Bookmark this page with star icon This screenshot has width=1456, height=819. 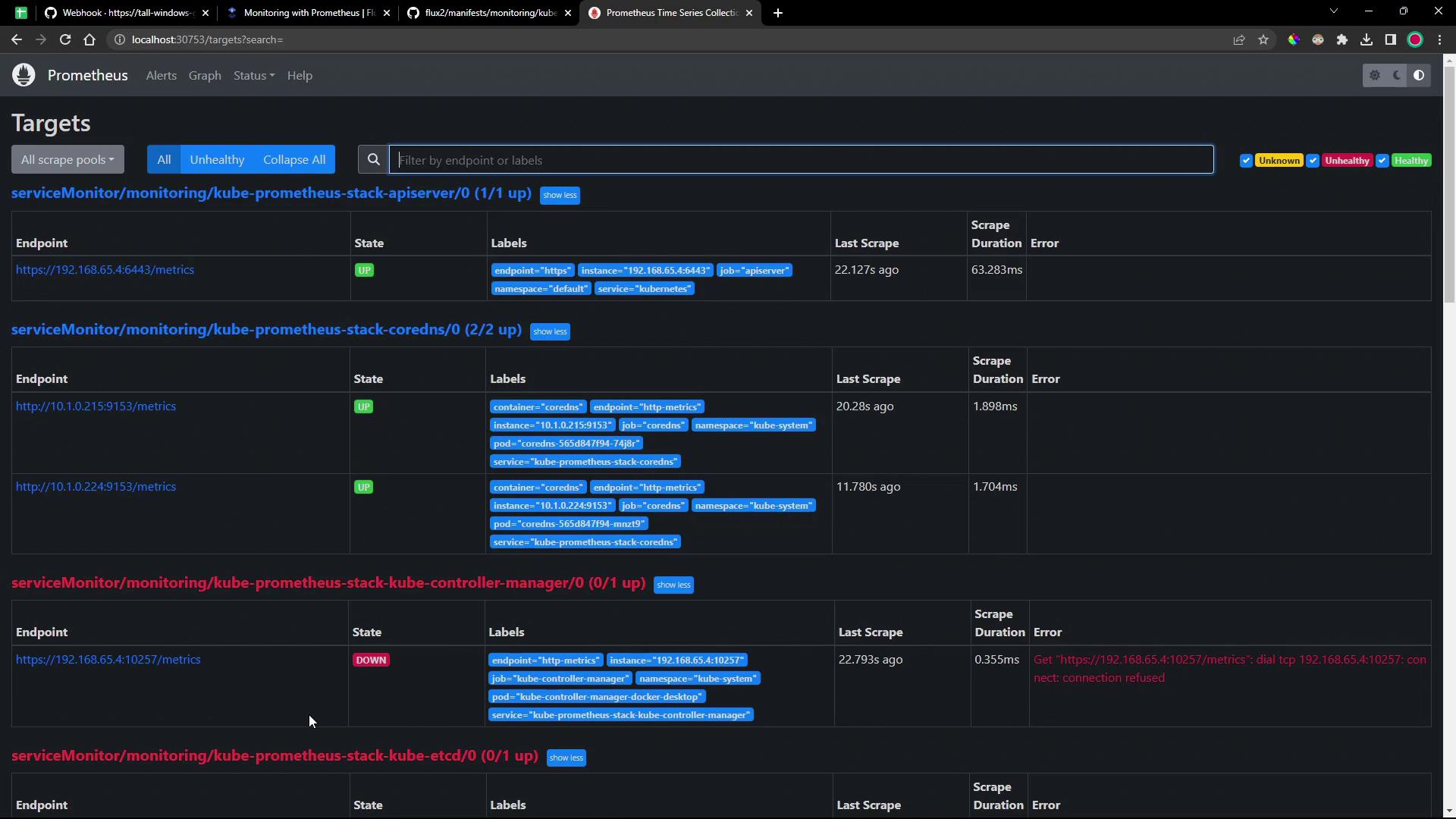[1263, 39]
